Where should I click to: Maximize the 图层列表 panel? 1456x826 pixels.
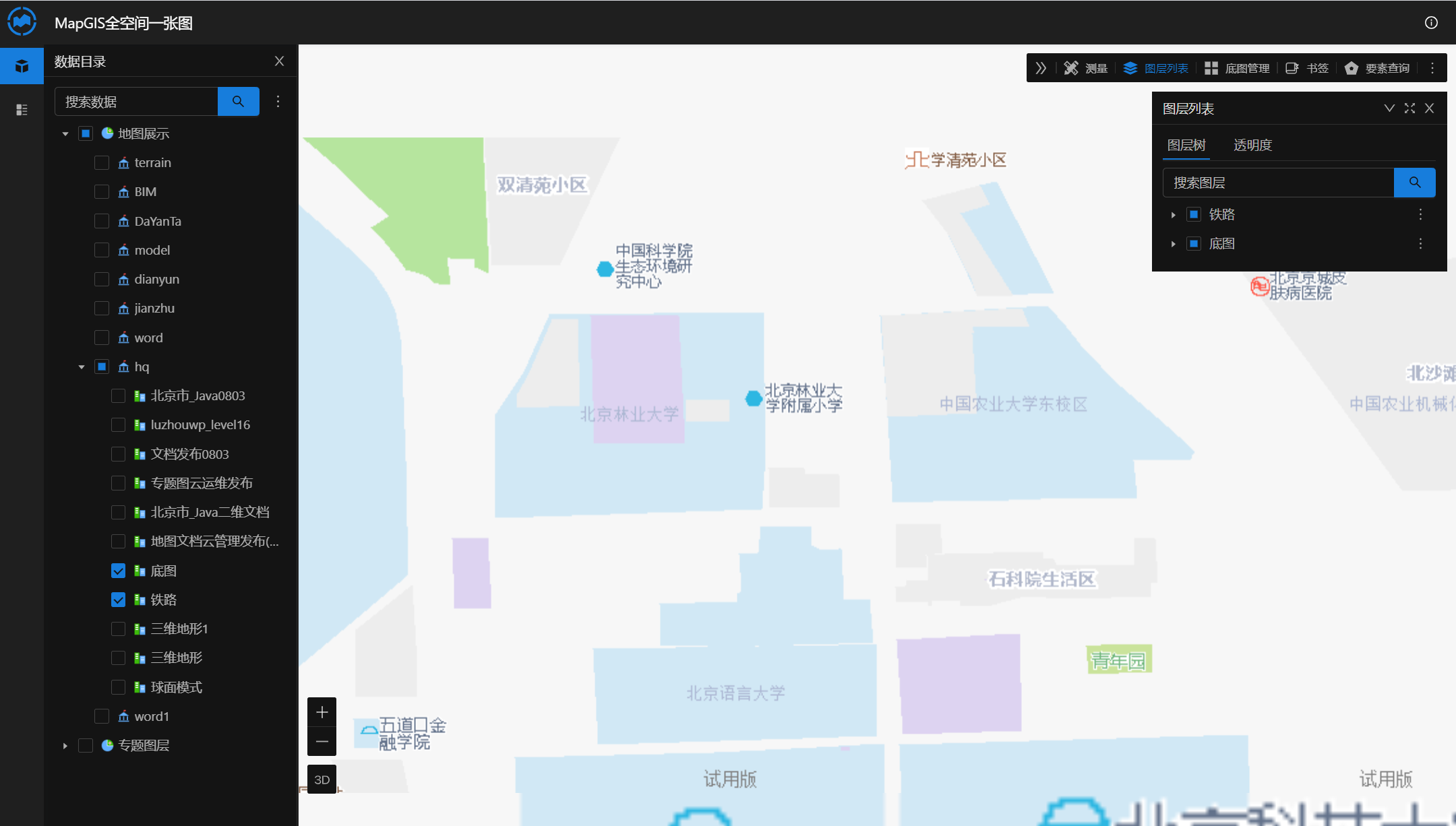click(1409, 108)
